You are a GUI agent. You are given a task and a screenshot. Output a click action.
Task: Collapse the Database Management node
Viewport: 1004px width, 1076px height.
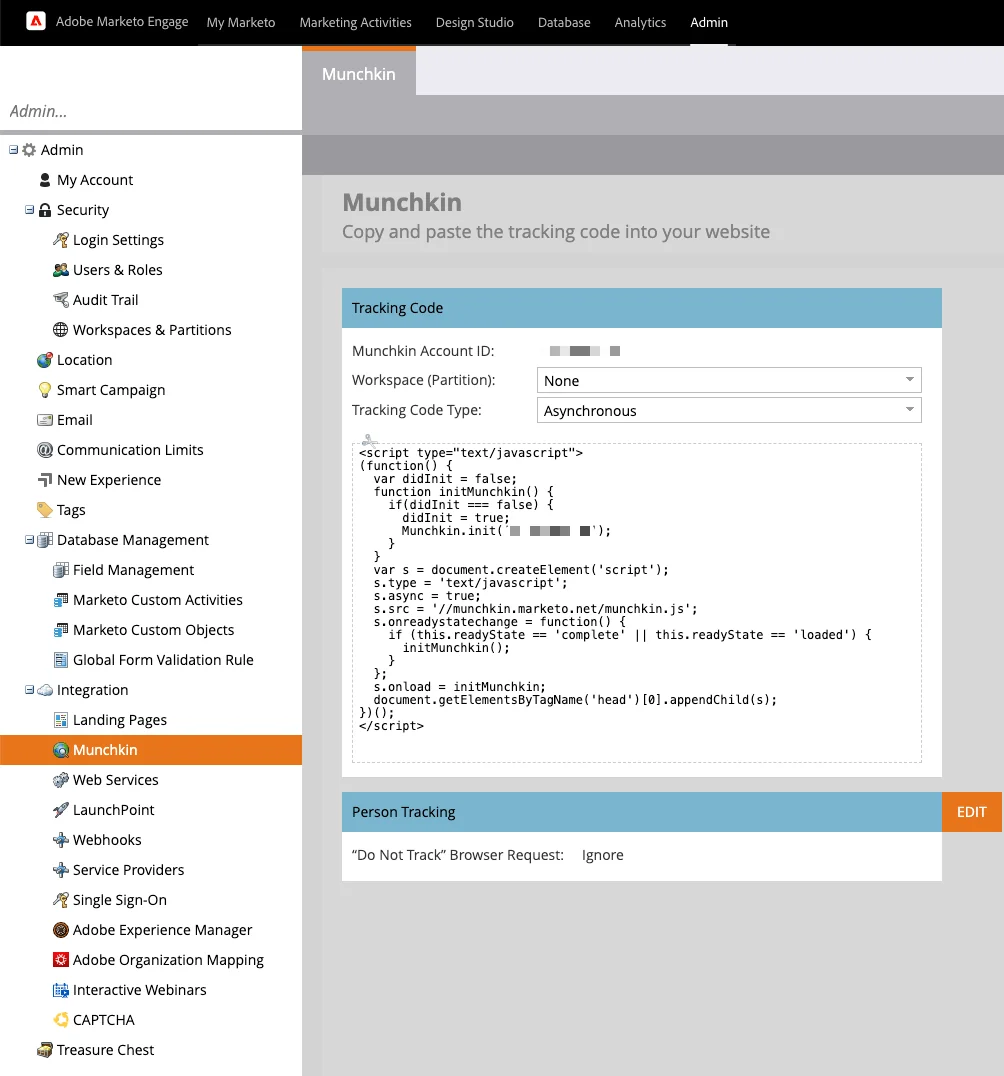[x=30, y=540]
